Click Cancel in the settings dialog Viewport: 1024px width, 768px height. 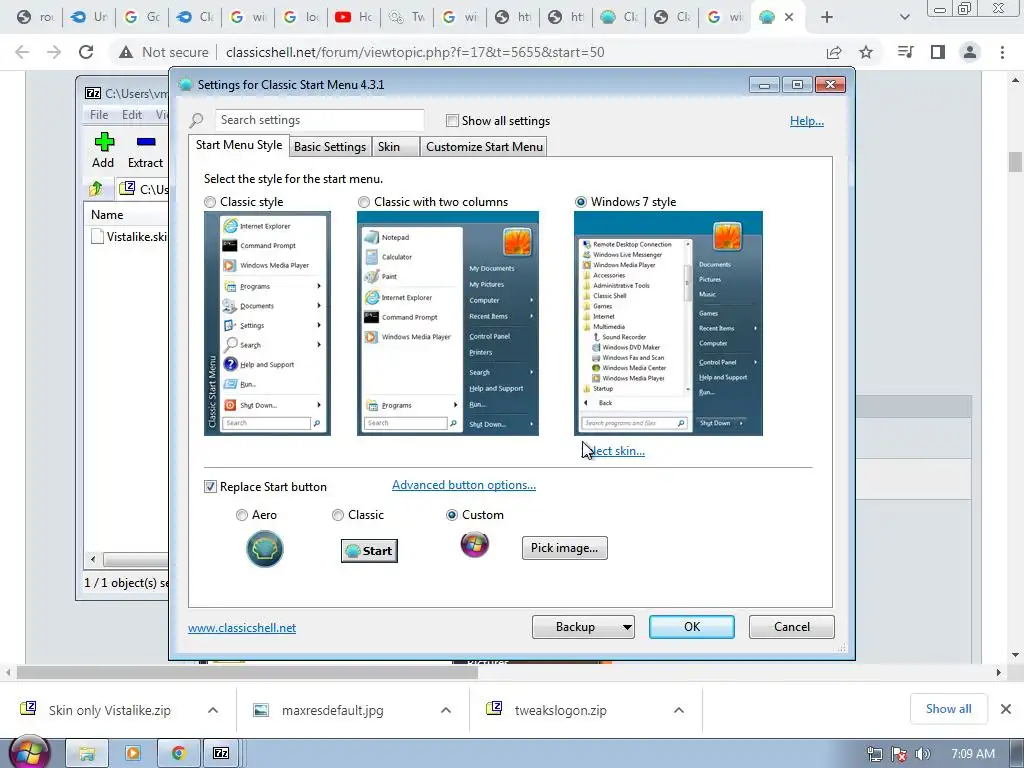click(792, 627)
